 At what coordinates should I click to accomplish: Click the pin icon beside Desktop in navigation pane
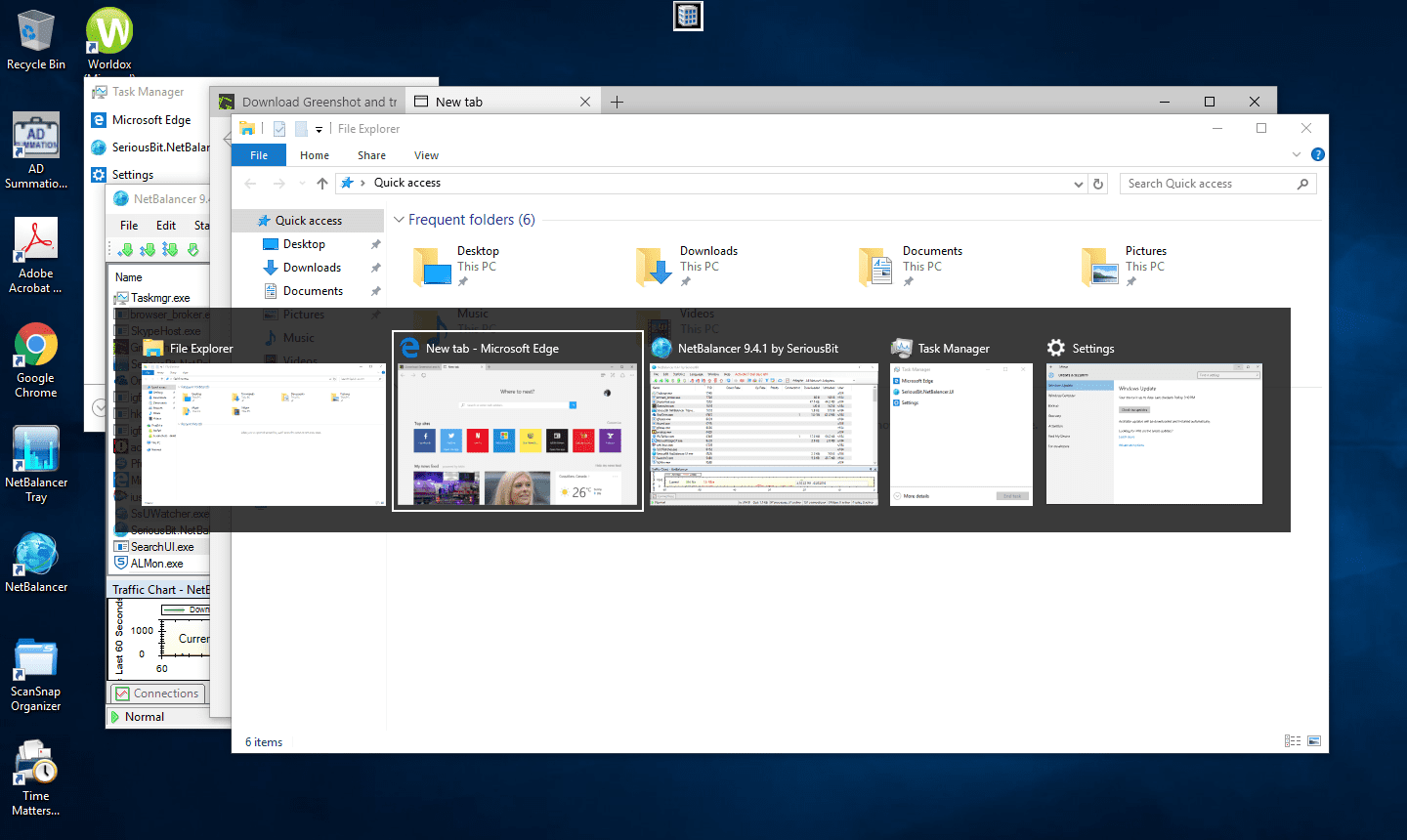(375, 244)
